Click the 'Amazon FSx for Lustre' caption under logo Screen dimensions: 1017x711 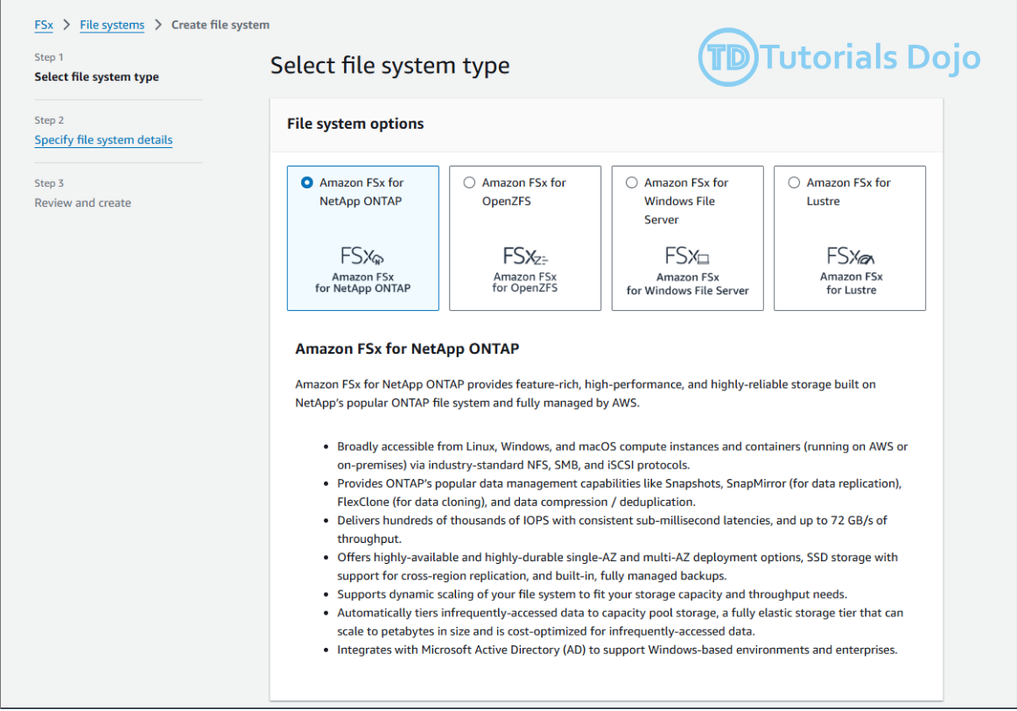[851, 283]
